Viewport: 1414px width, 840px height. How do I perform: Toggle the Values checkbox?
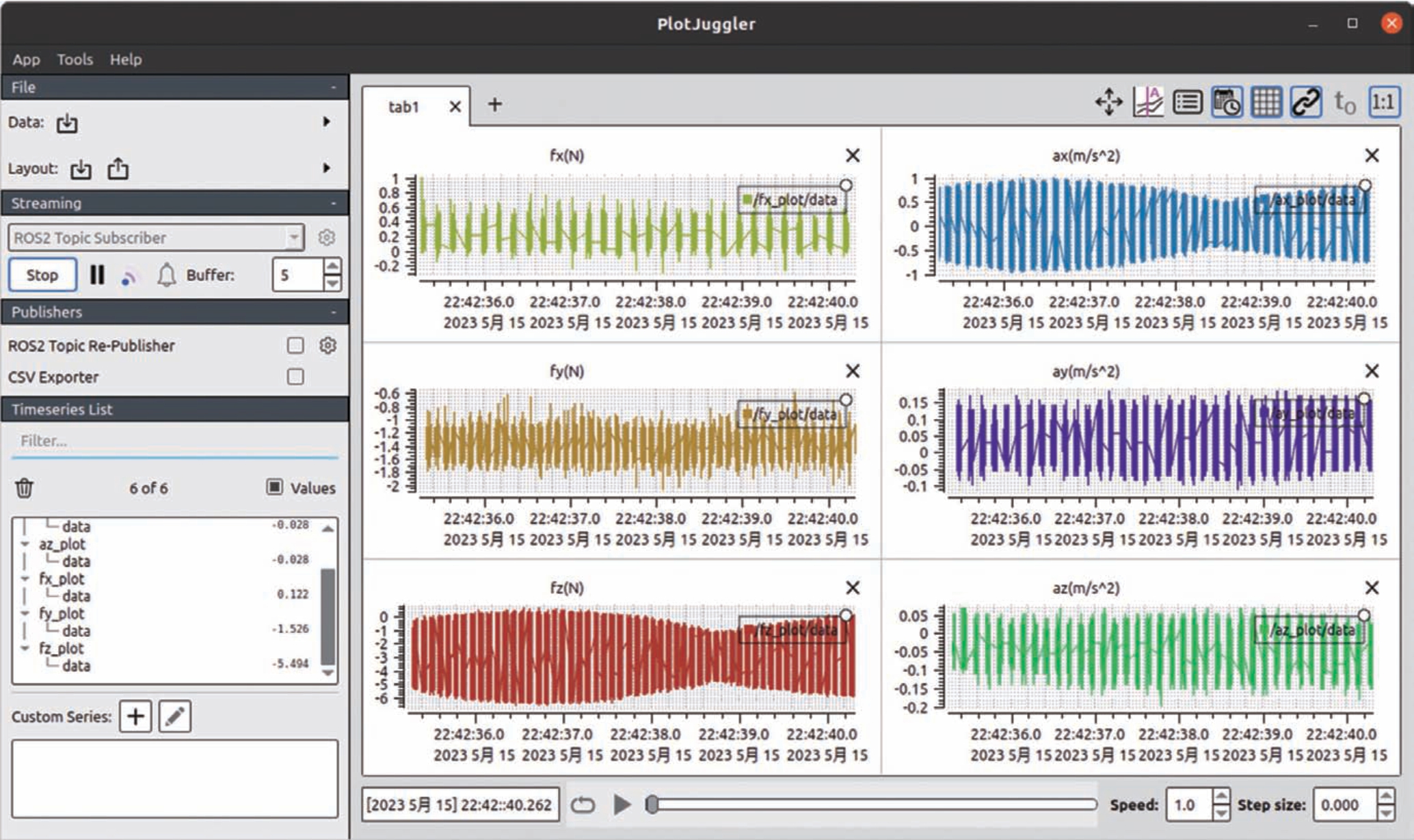[274, 487]
